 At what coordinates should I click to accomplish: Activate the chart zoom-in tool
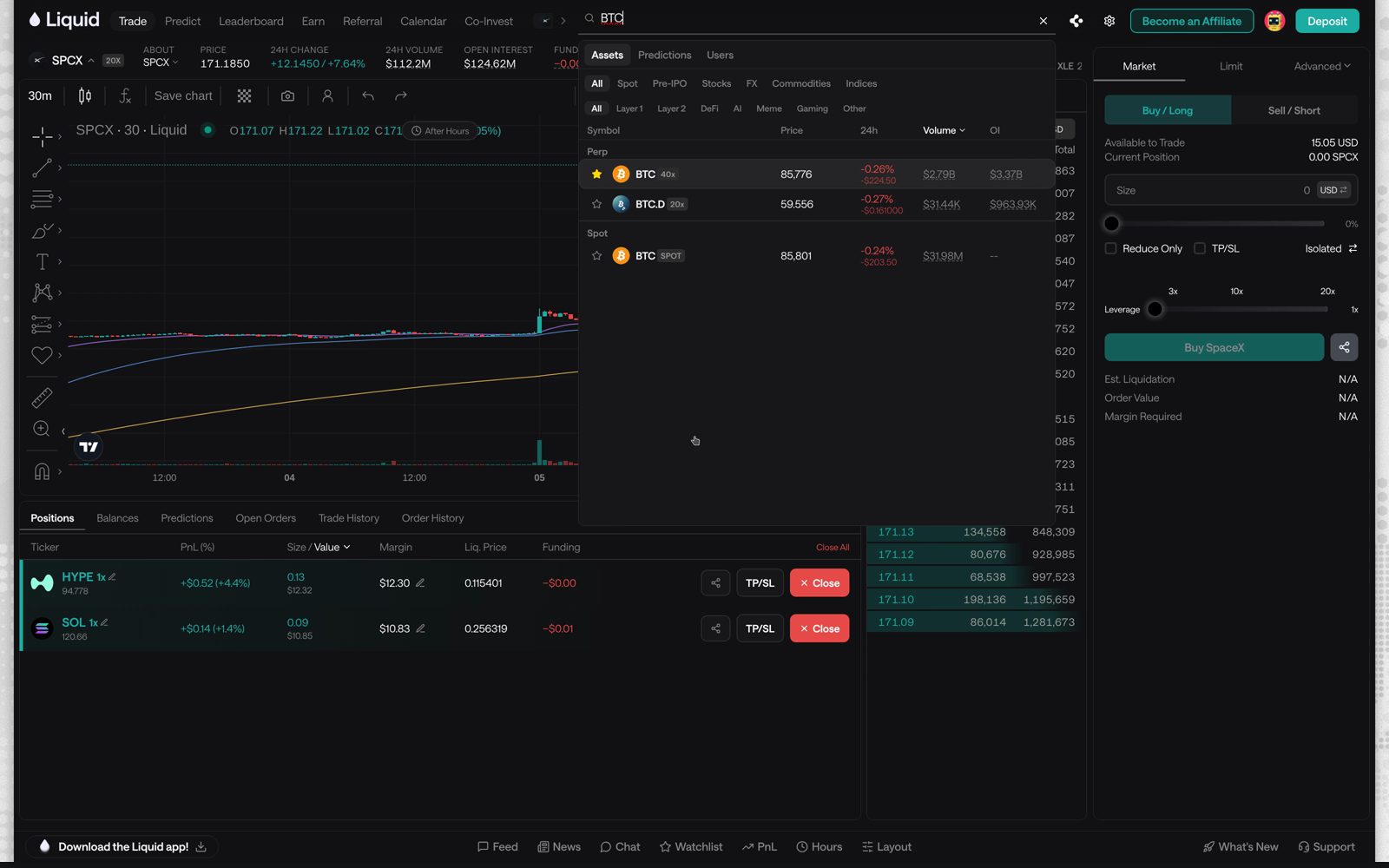coord(42,429)
